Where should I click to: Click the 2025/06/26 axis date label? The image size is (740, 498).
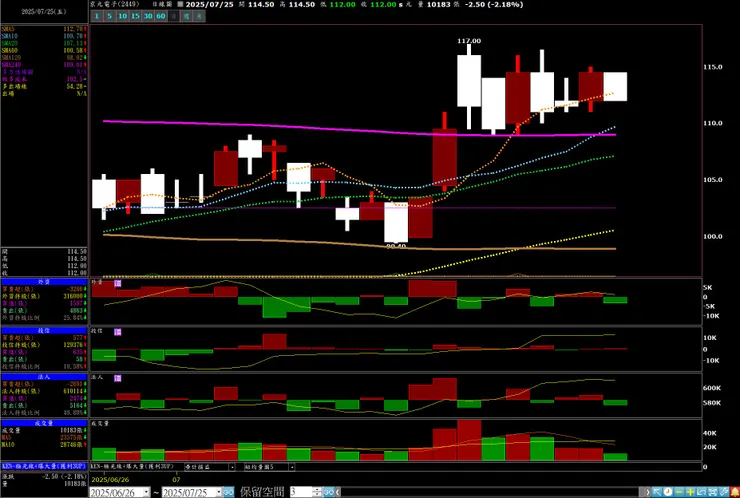[x=110, y=480]
